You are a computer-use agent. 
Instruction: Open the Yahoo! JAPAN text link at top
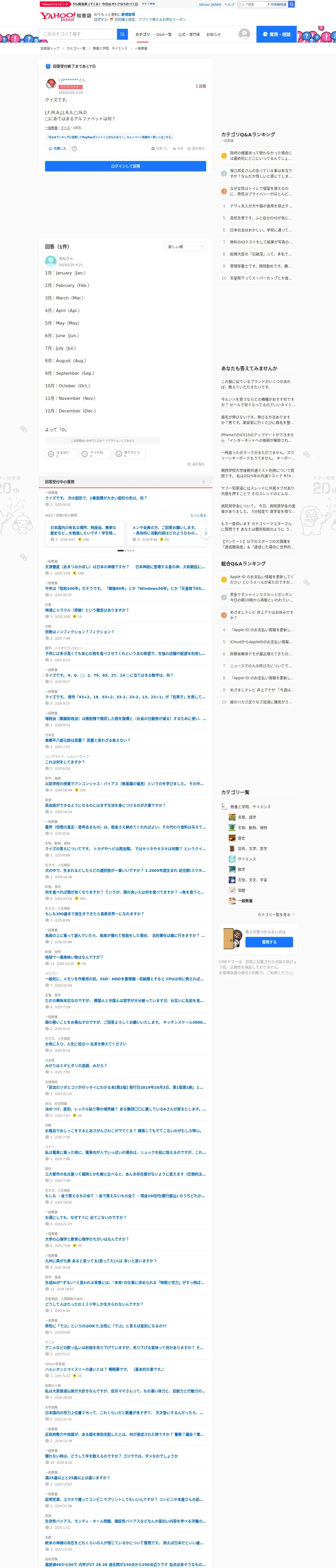210,4
